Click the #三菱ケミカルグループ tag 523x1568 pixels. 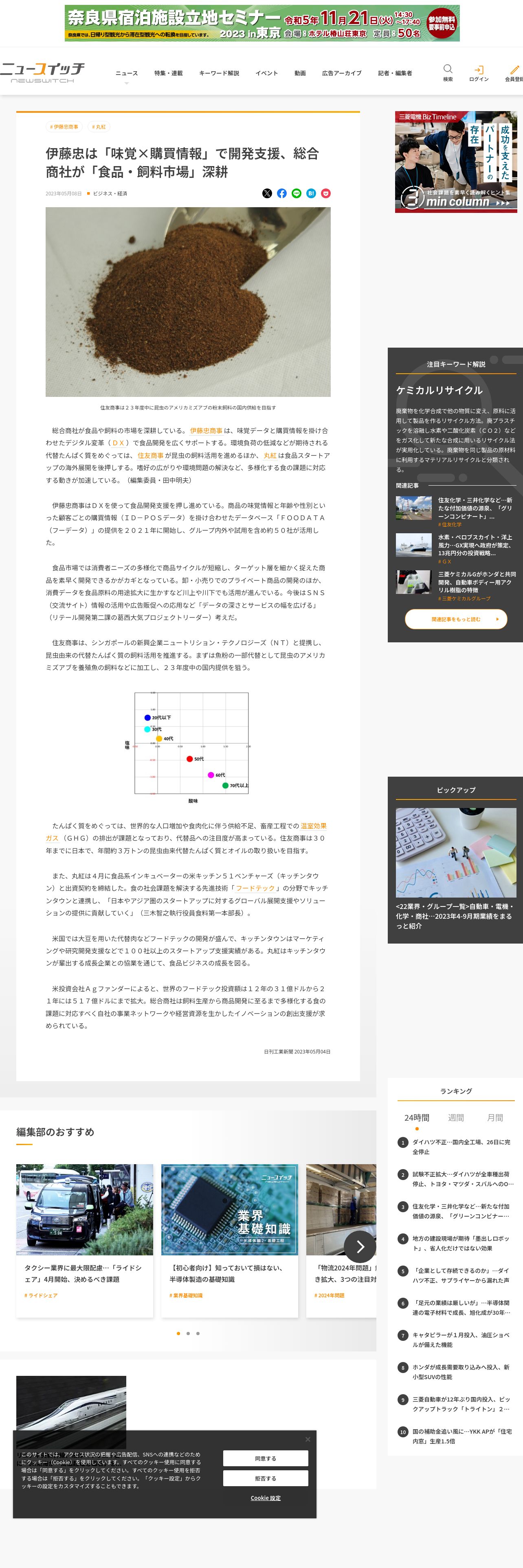pyautogui.click(x=464, y=598)
